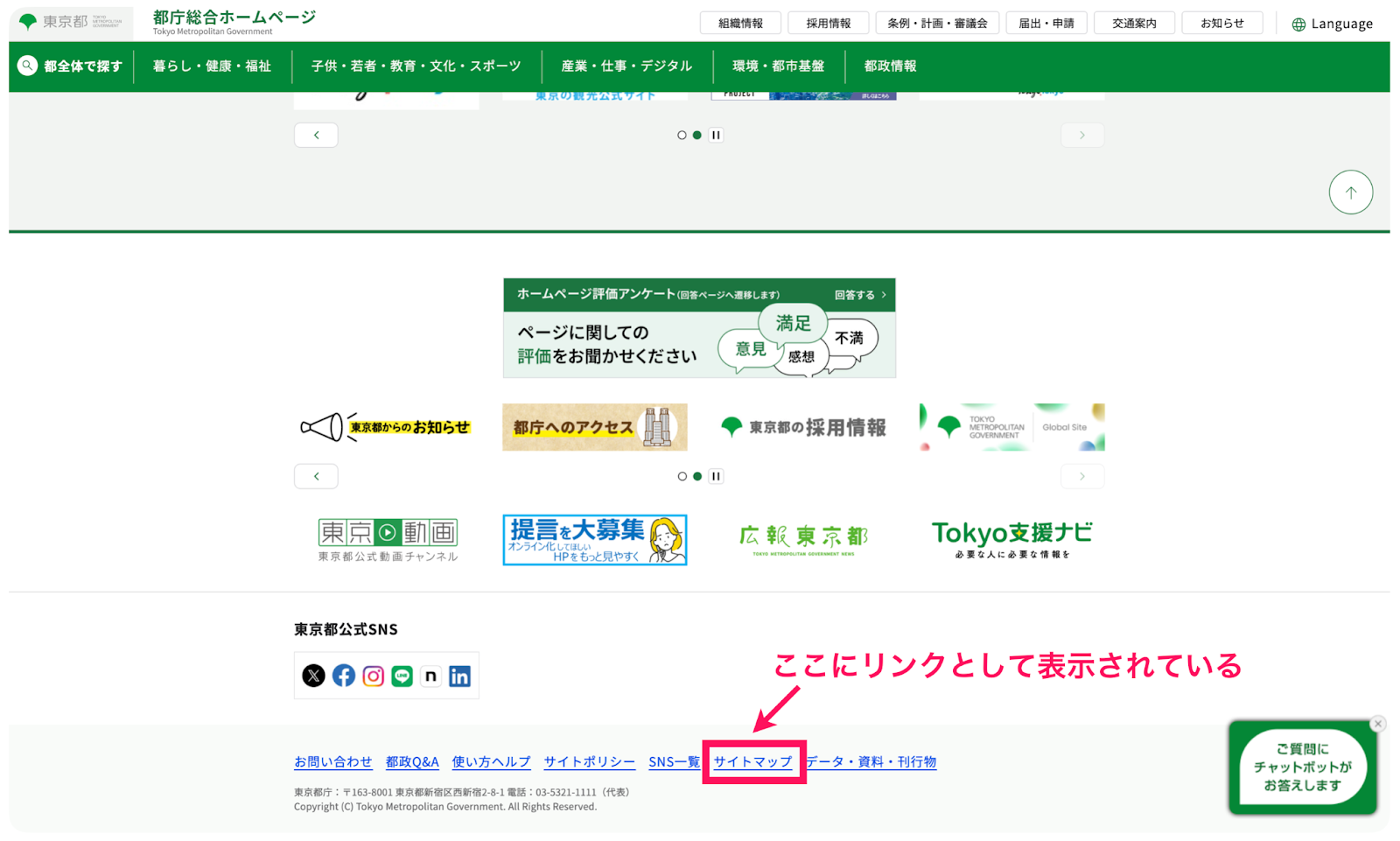
Task: Open the Facebook official account
Action: click(343, 675)
